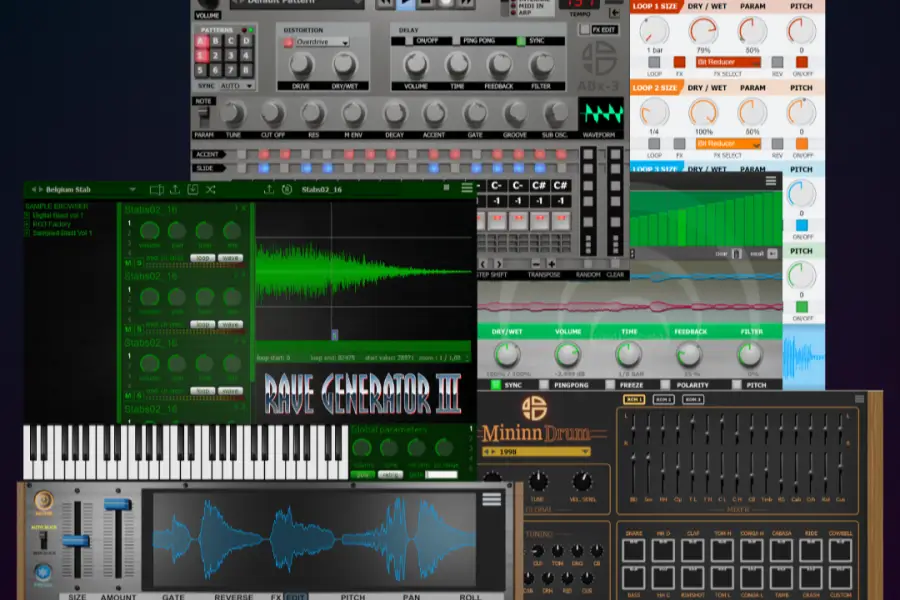Toggle FREEZE on the green delay plugin
Screen dimensions: 900x600
[x=609, y=383]
